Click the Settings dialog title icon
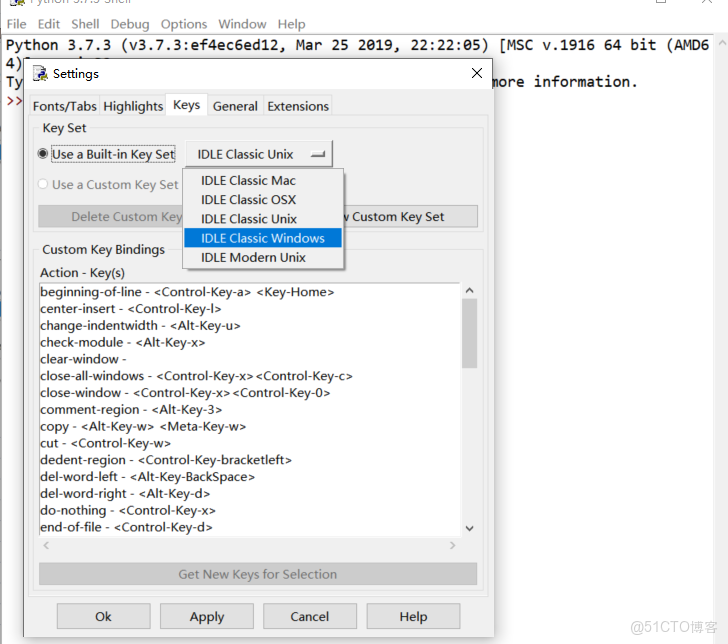The image size is (728, 644). (40, 73)
